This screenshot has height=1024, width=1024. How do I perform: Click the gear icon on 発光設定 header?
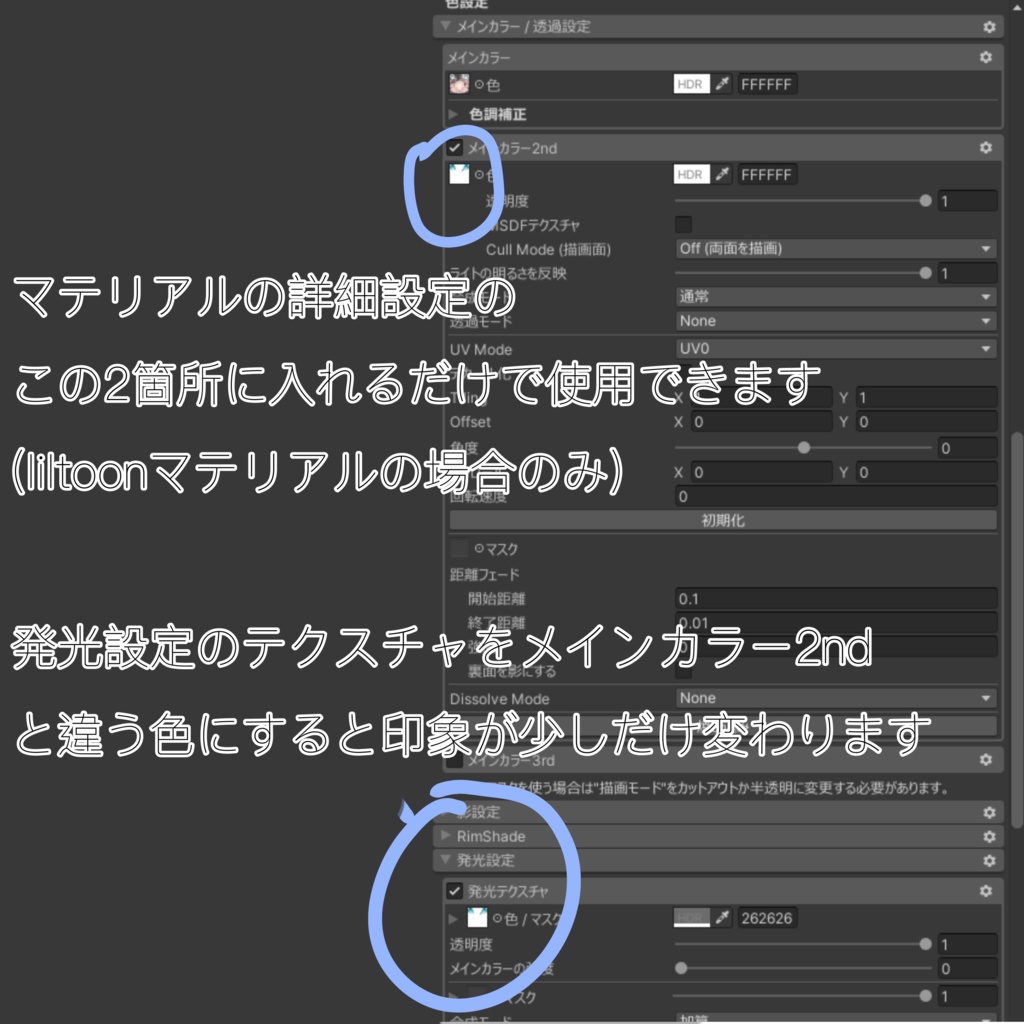pos(986,859)
